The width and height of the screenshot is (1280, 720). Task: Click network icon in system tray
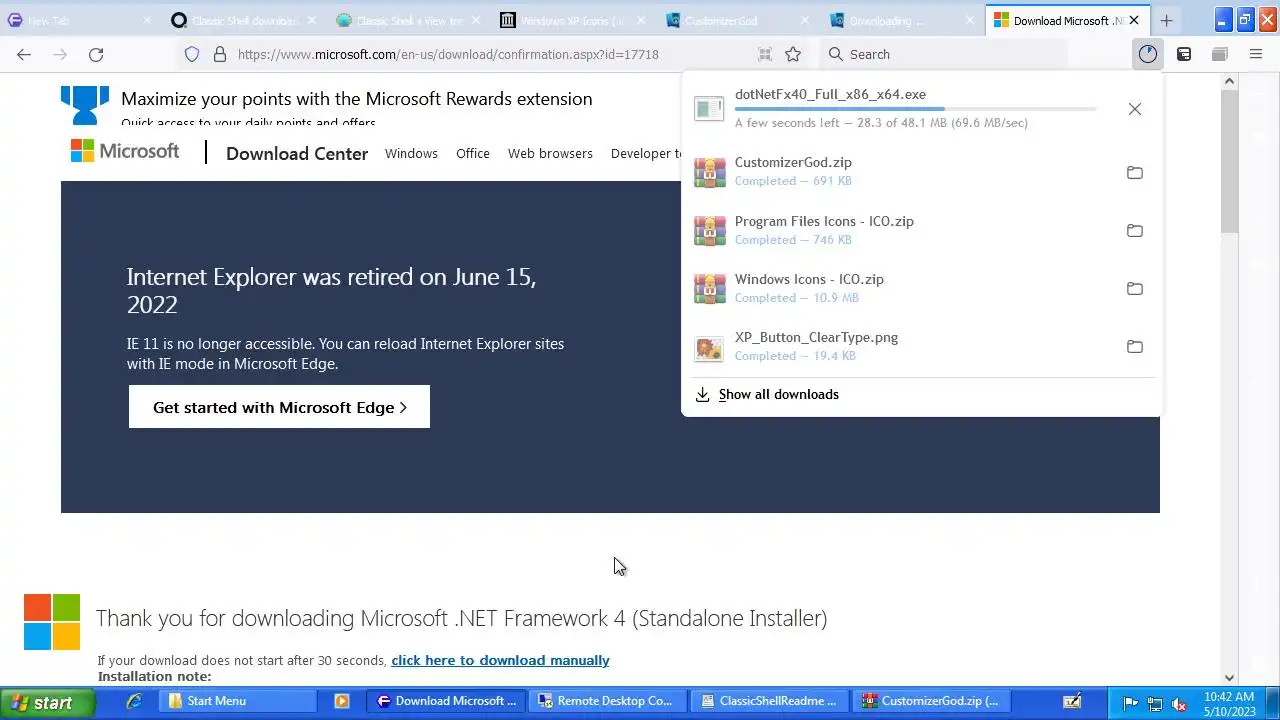tap(1155, 703)
